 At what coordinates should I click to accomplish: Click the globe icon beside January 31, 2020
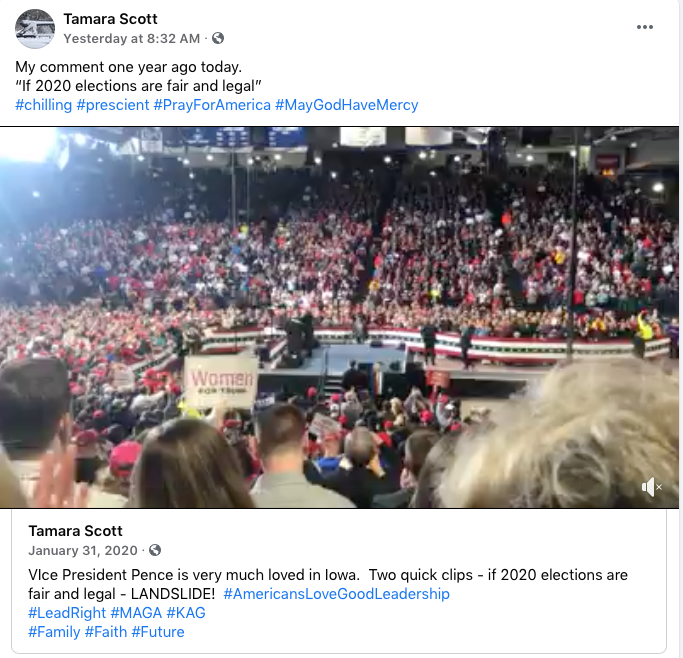(155, 550)
